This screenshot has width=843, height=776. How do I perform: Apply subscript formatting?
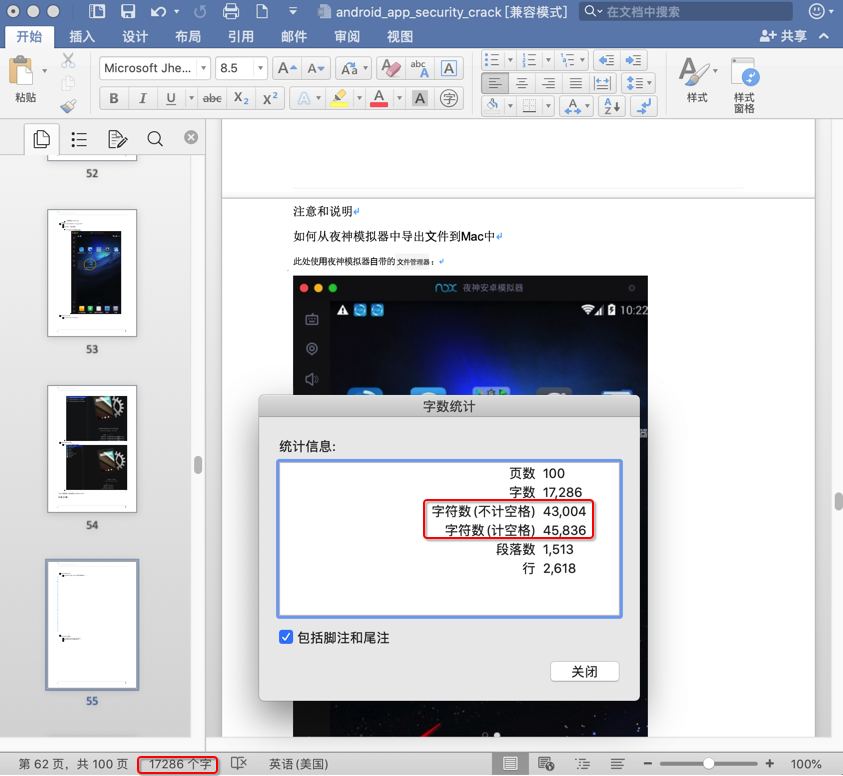coord(241,98)
